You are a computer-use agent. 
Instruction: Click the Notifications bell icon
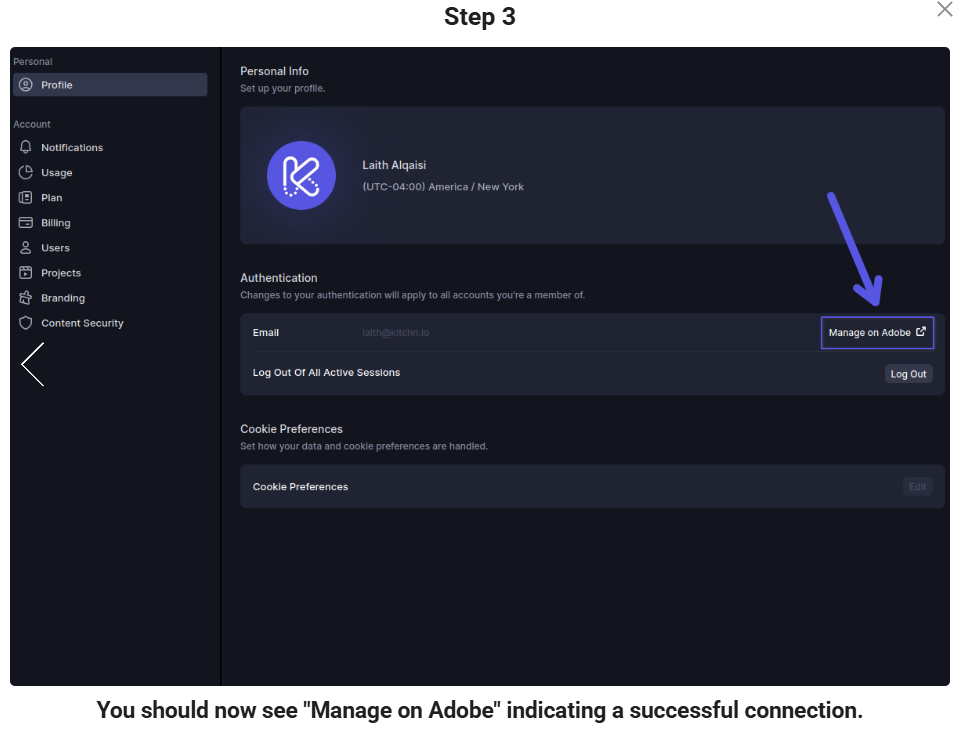click(26, 147)
